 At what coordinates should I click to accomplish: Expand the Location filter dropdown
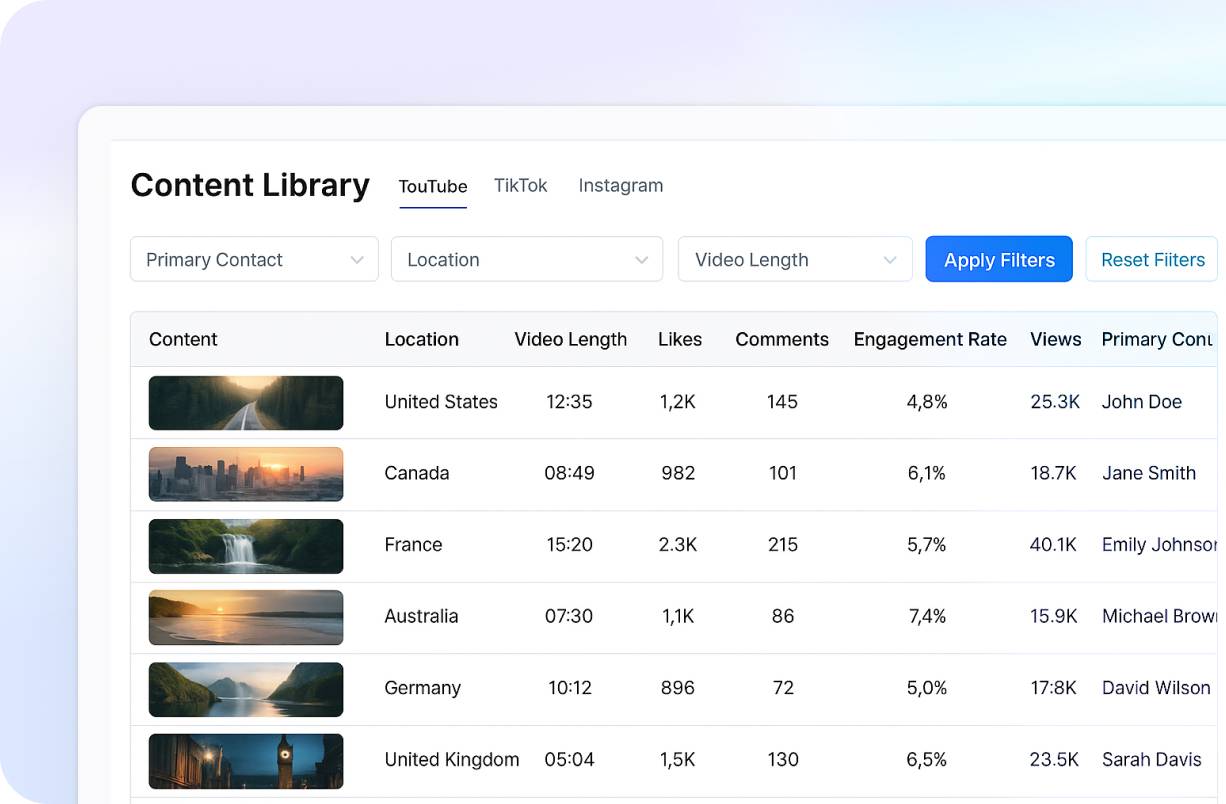pyautogui.click(x=526, y=260)
